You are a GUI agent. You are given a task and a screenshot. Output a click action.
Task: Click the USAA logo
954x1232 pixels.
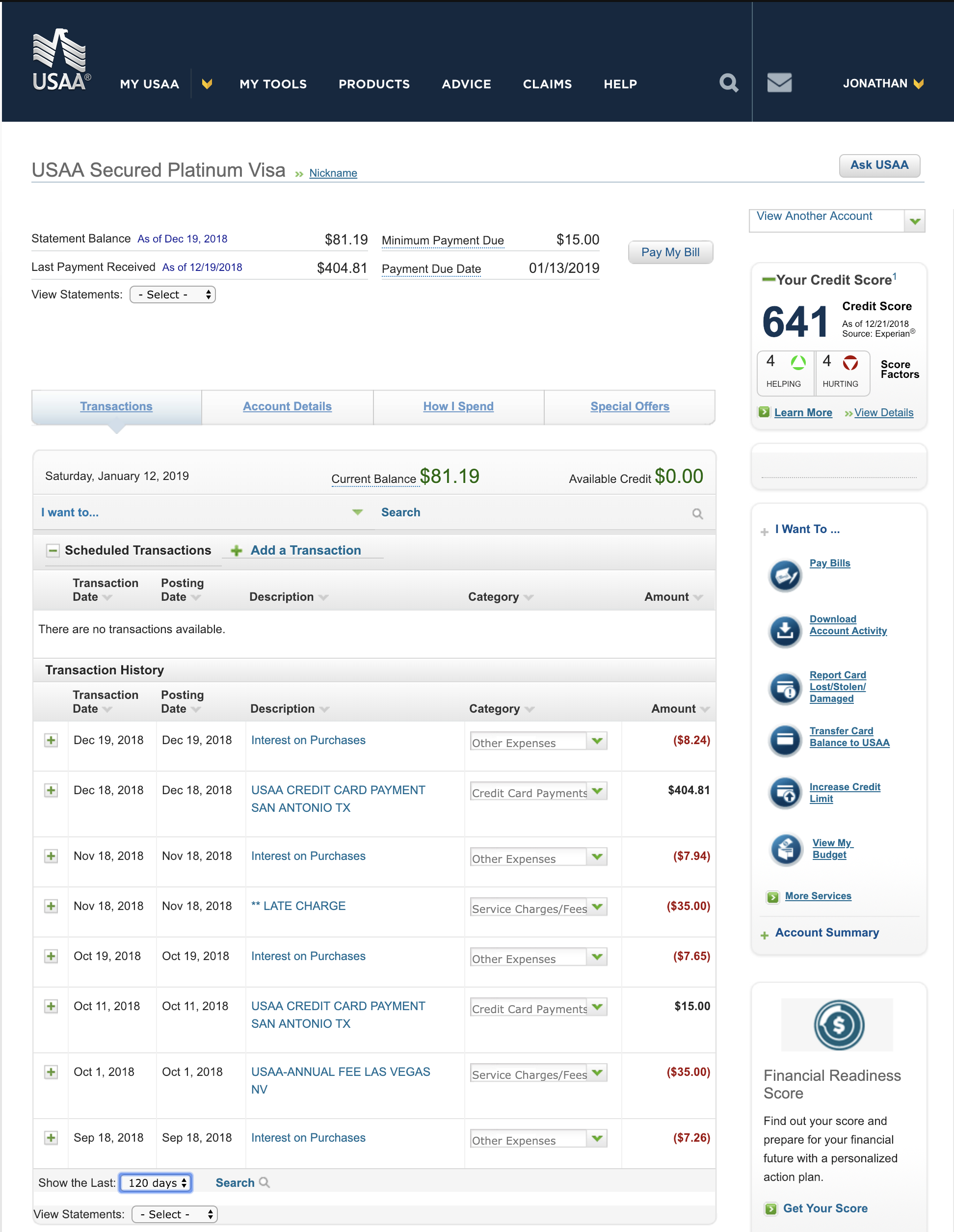pos(61,59)
